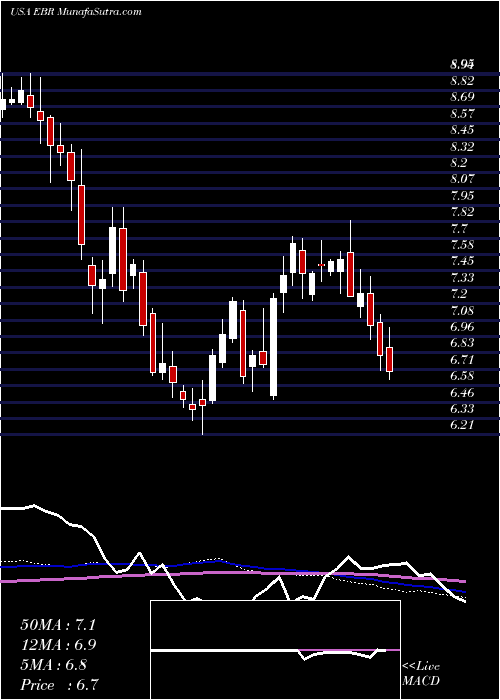The width and height of the screenshot is (500, 700).
Task: Click the 7.82 price axis label
Action: tap(462, 212)
